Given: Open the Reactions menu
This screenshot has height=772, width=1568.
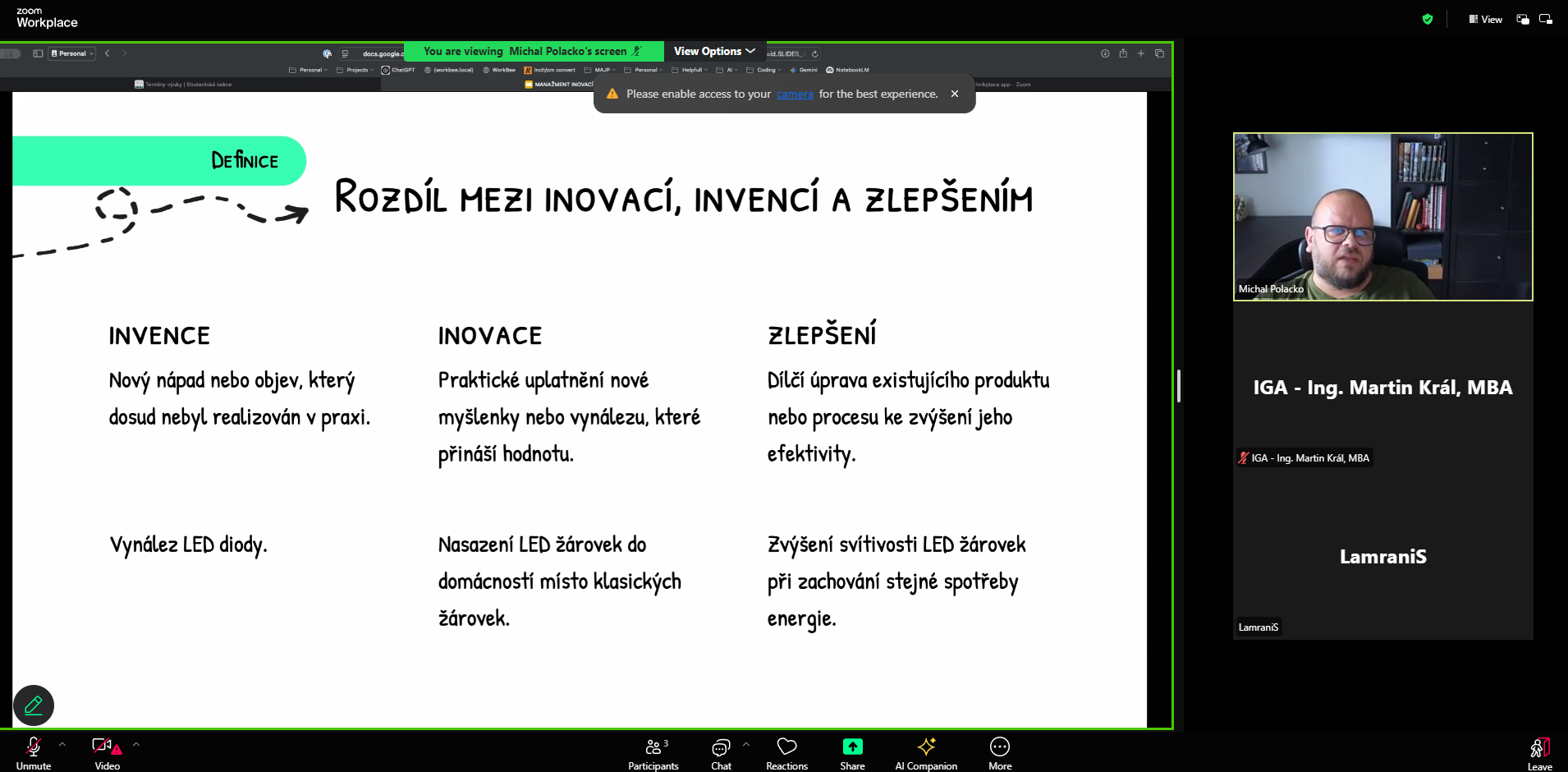Looking at the screenshot, I should pyautogui.click(x=786, y=751).
